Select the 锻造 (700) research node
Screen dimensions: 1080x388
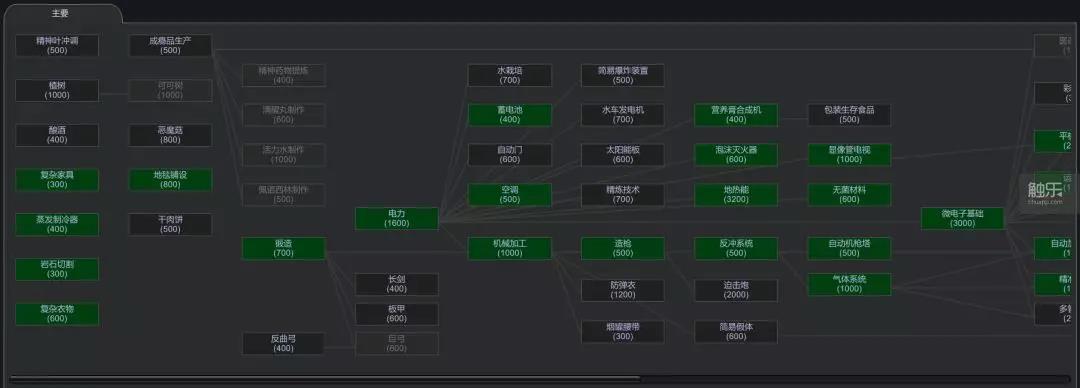click(284, 248)
